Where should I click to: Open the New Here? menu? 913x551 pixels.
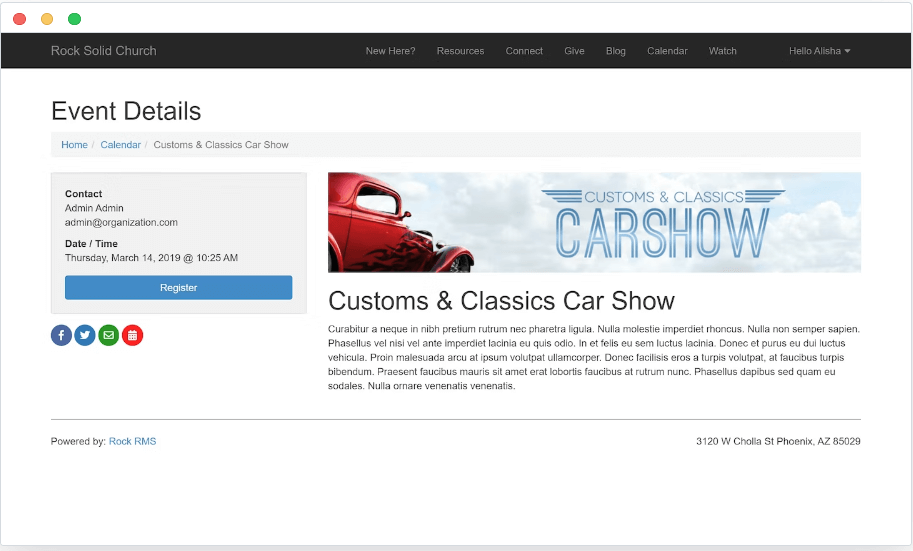coord(390,51)
